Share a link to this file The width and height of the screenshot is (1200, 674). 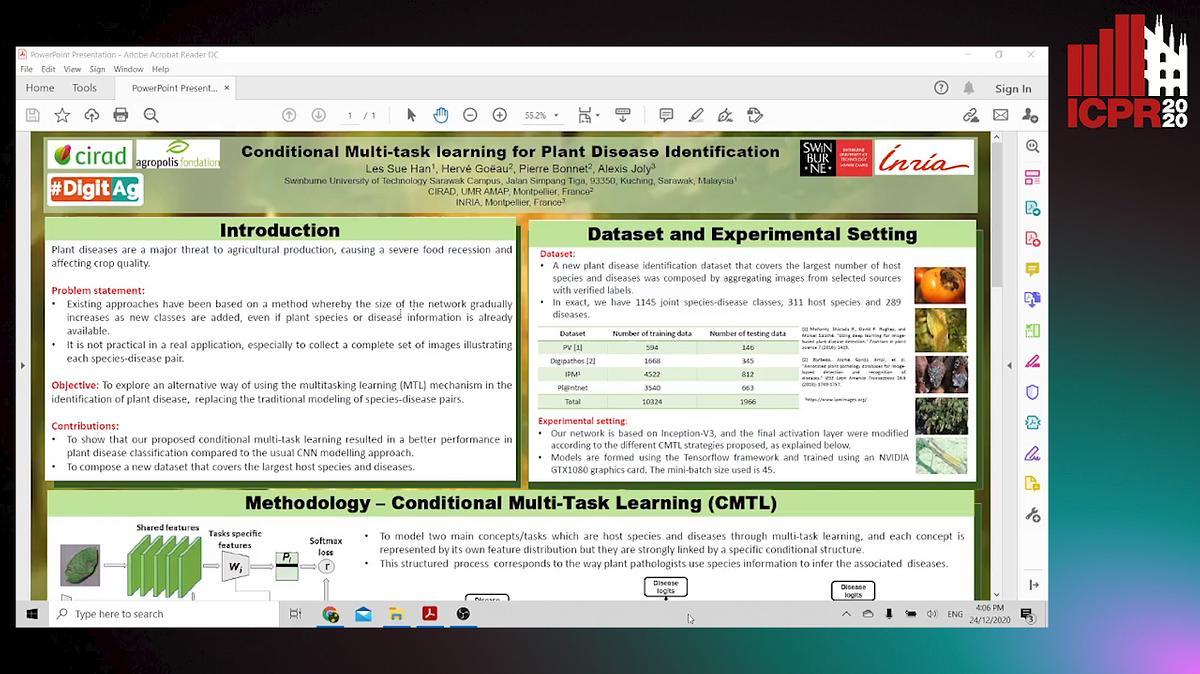coord(970,115)
